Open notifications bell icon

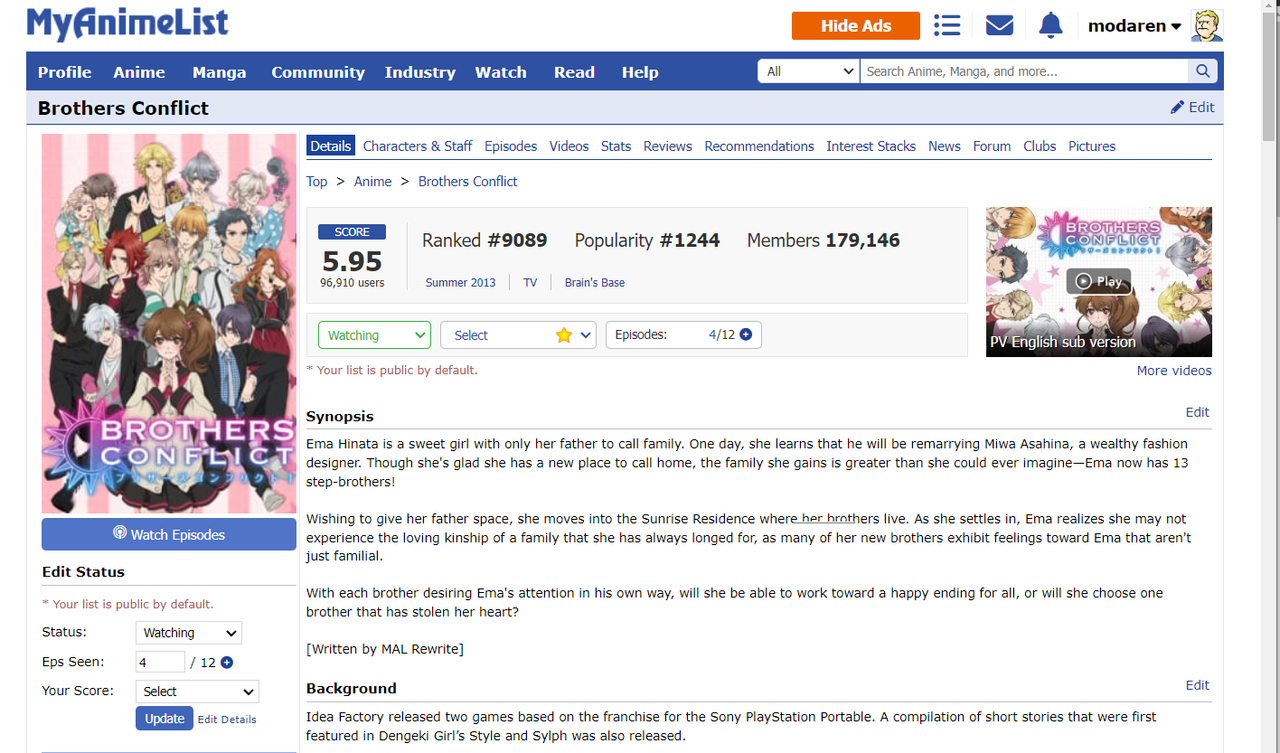[x=1050, y=25]
